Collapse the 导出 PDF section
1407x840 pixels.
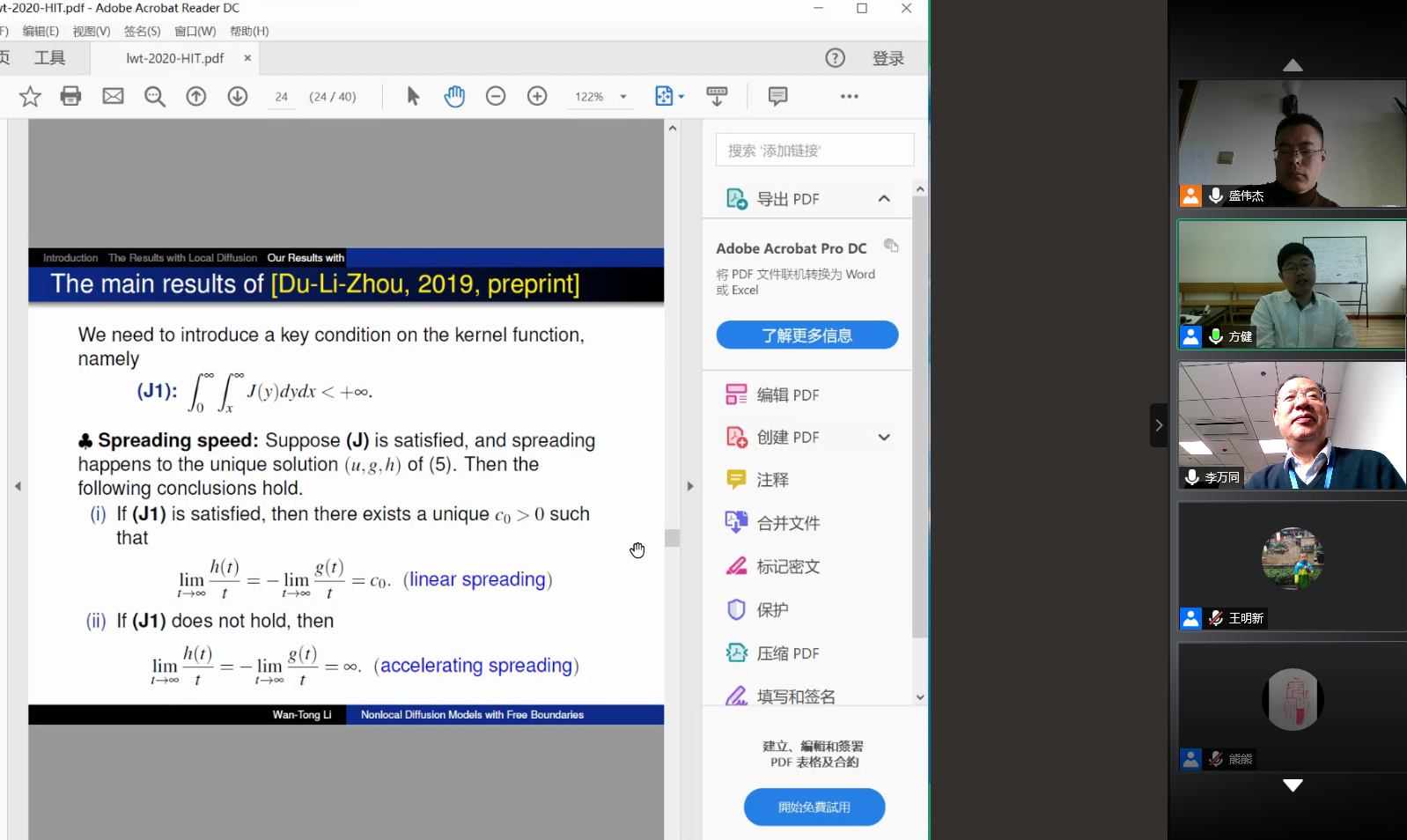(884, 199)
